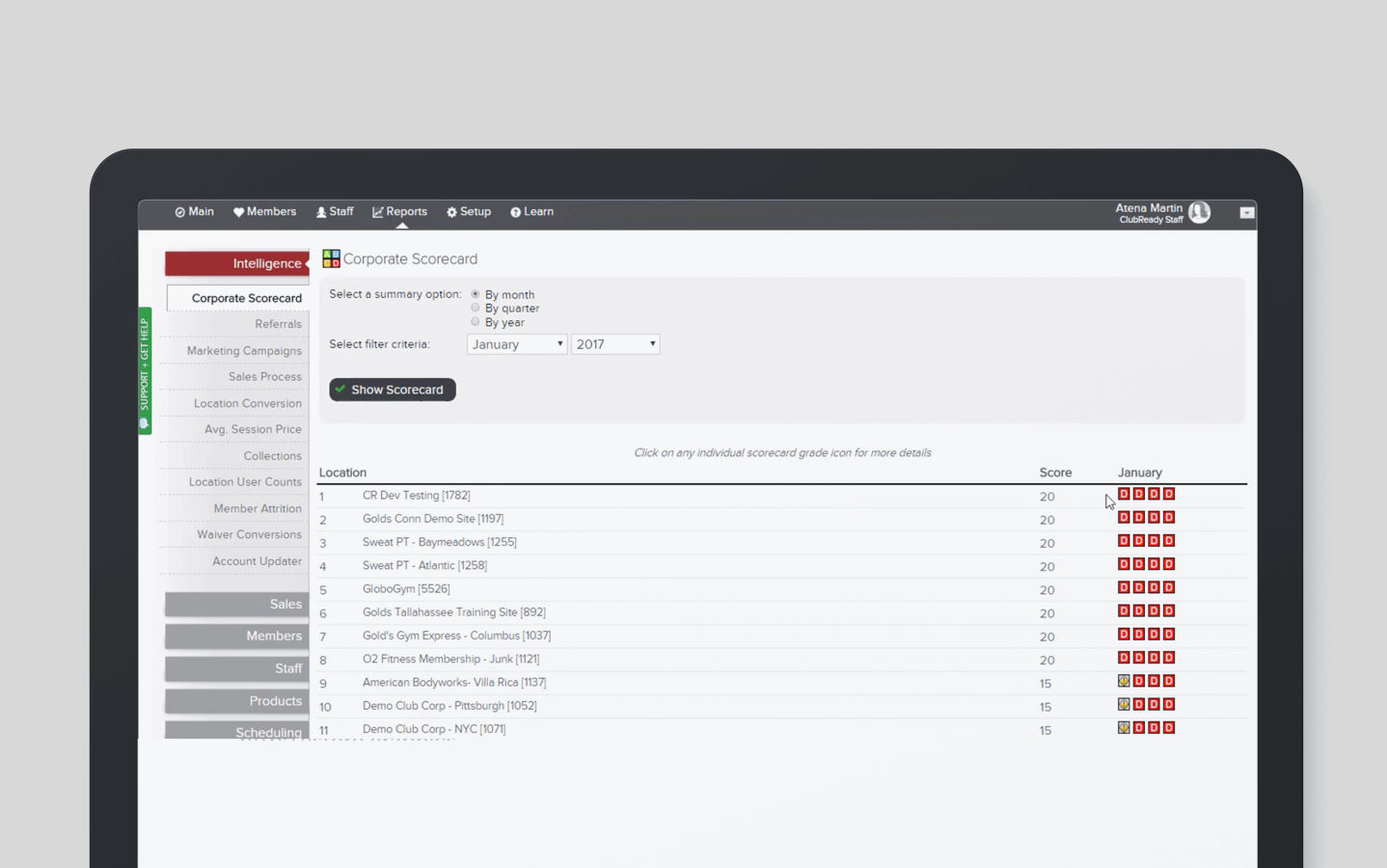Open the Sales Process report link
Viewport: 1387px width, 868px height.
tap(265, 377)
